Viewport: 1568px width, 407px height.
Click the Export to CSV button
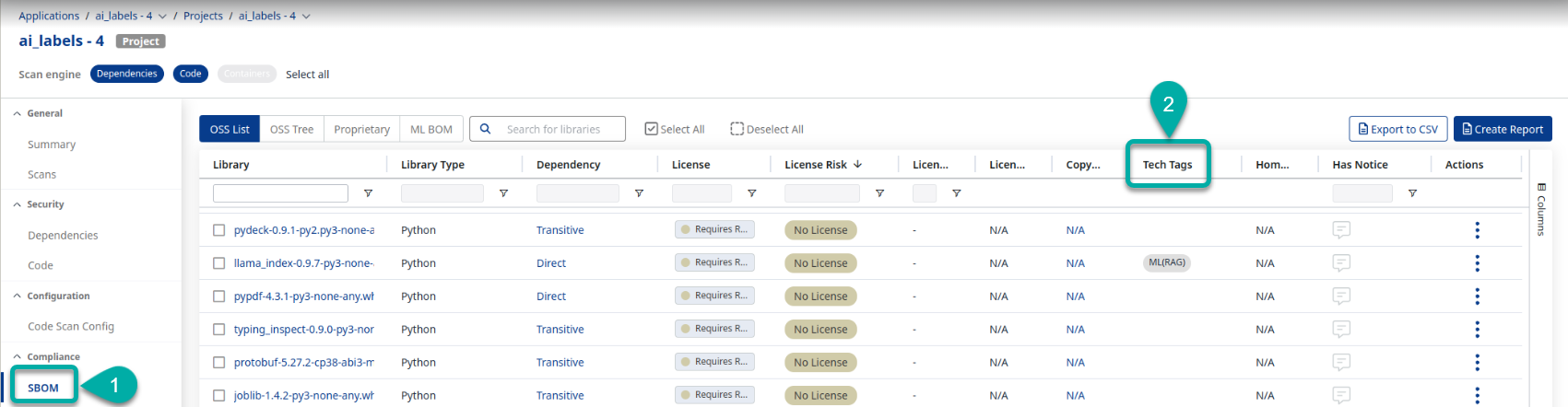pos(1397,129)
